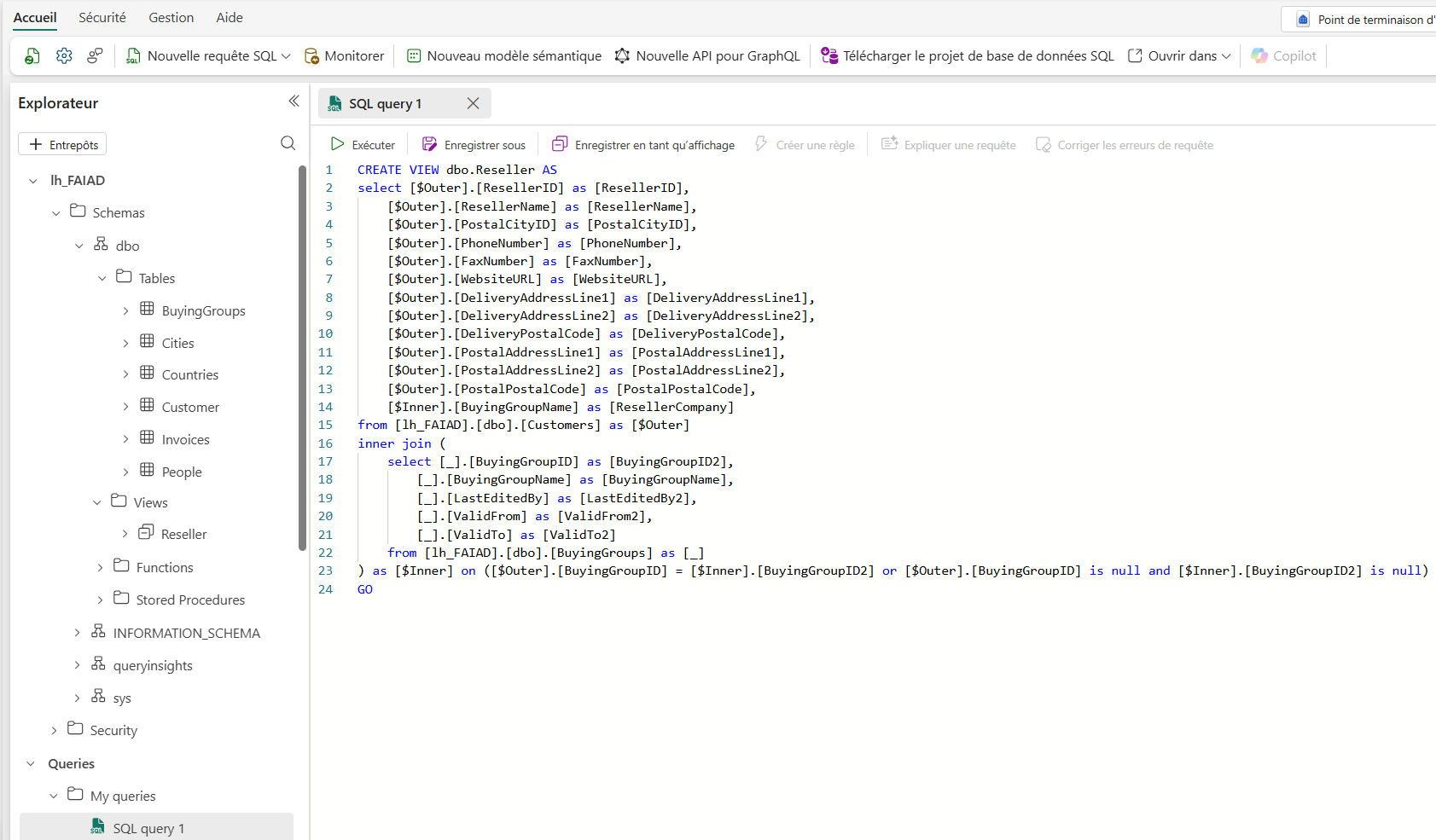Click the Explorateur tree scrollbar
Image resolution: width=1436 pixels, height=840 pixels.
(302, 358)
